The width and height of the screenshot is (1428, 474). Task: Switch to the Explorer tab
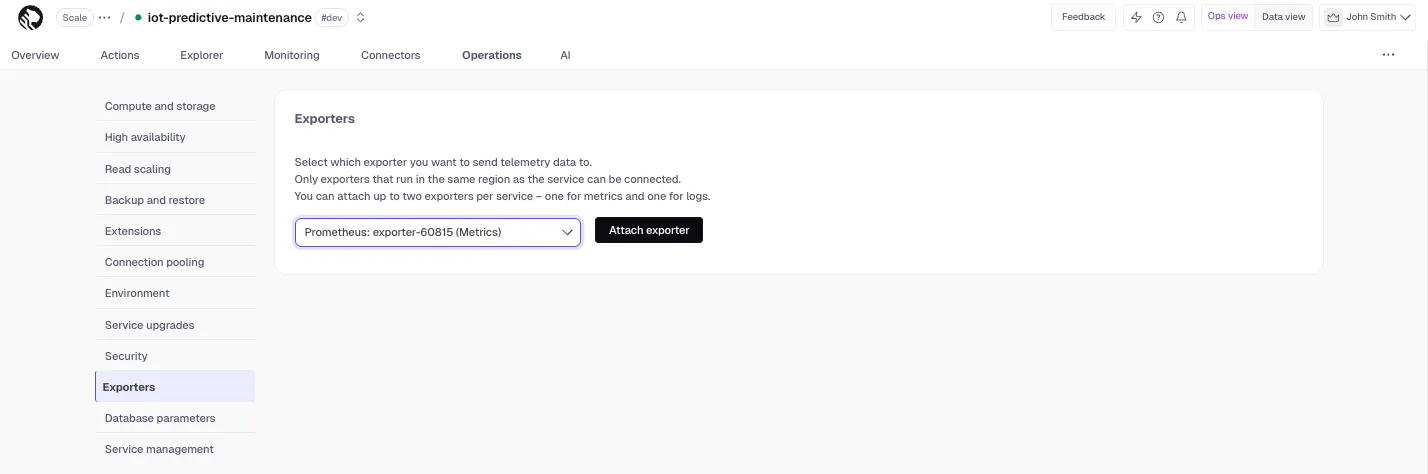(202, 55)
